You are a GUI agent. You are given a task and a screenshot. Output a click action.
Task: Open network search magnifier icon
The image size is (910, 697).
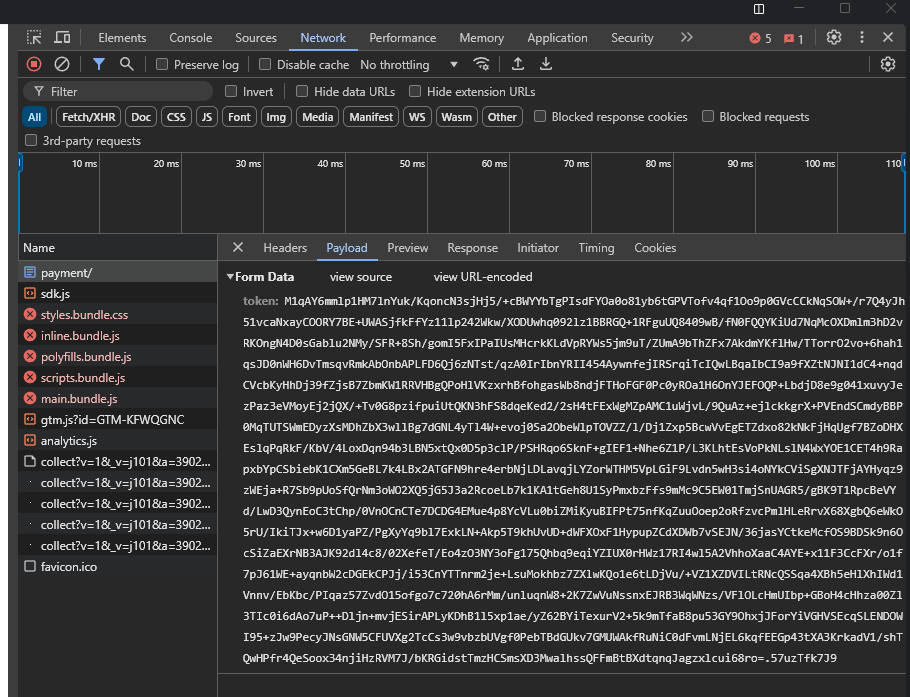point(127,64)
